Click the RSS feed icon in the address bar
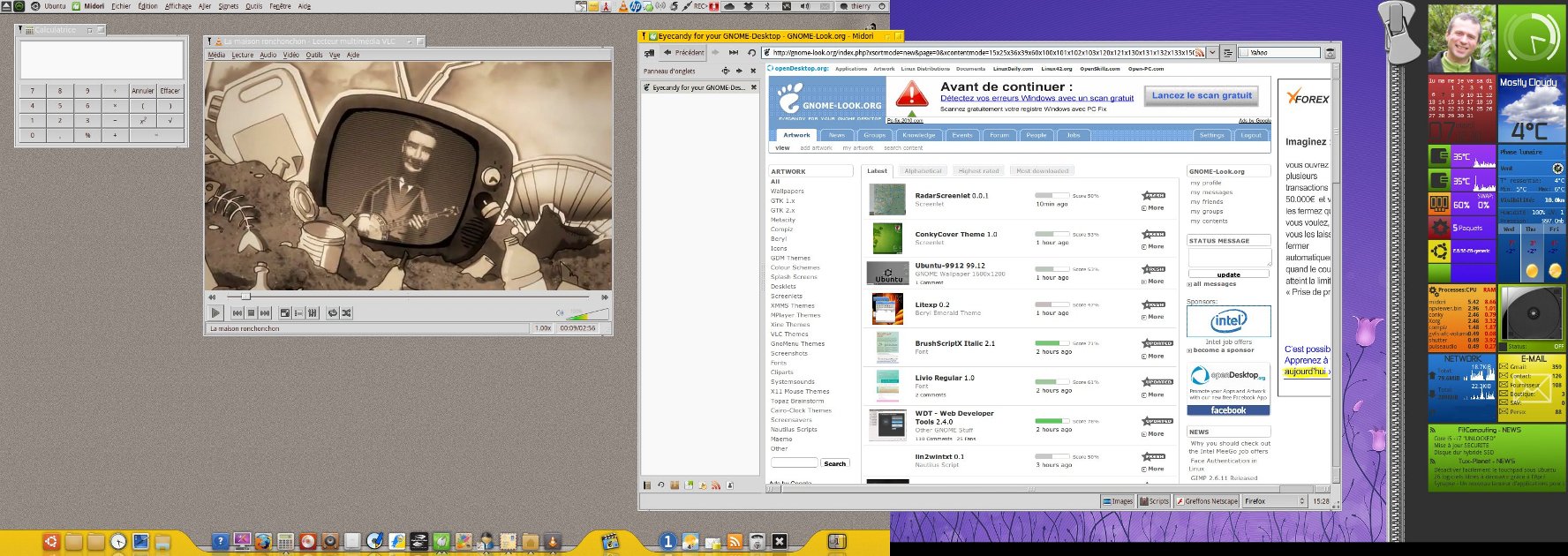The image size is (1568, 556). (1200, 53)
